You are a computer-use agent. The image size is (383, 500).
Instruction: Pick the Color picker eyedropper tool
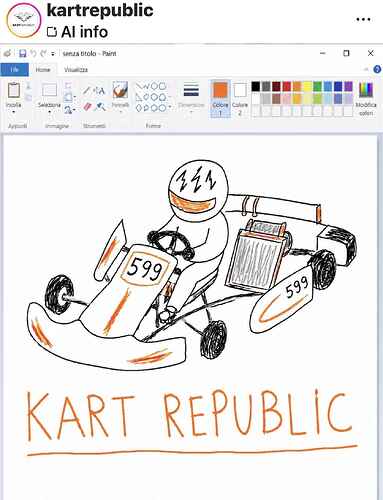coord(100,107)
